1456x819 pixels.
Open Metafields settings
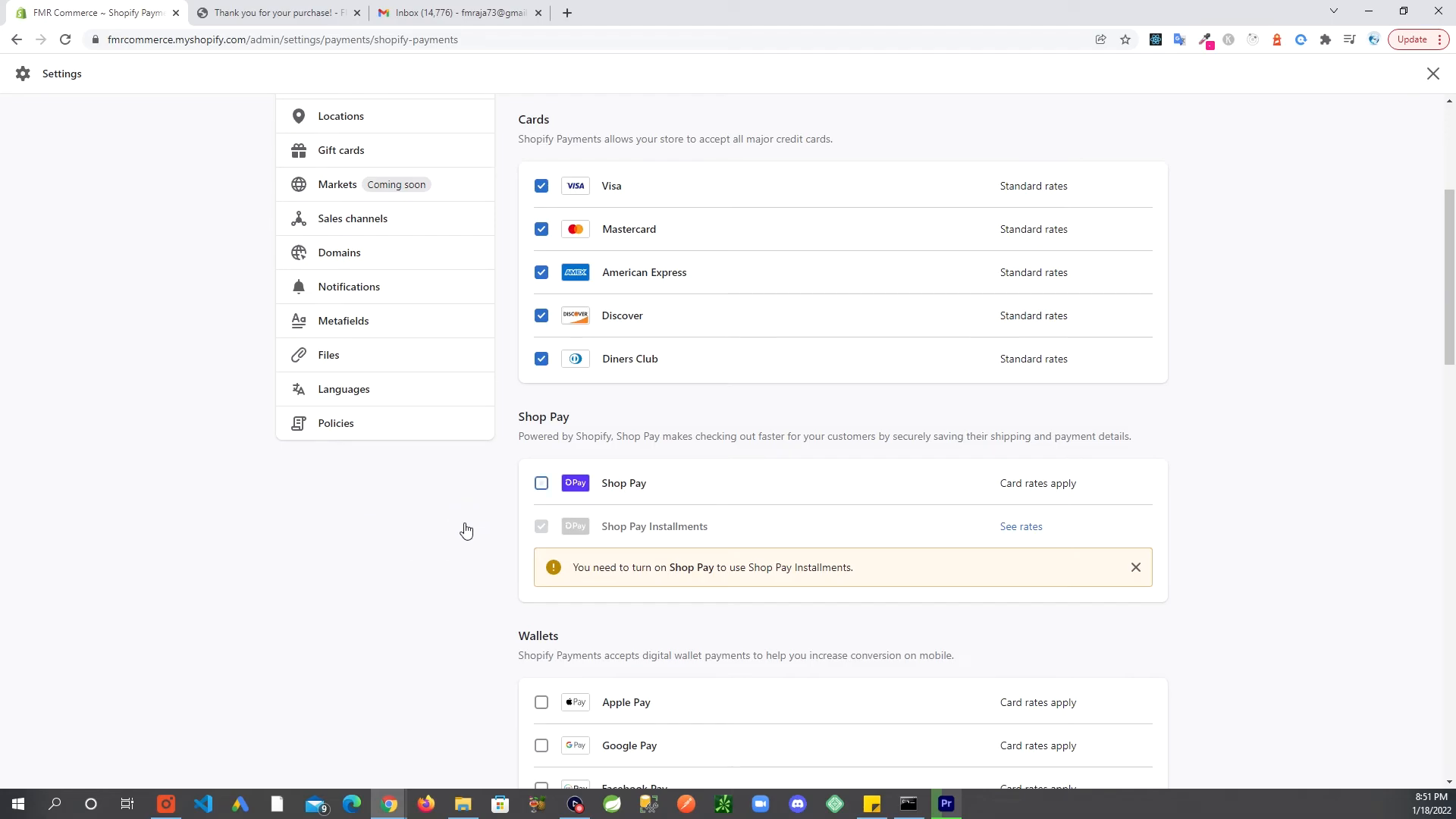[385, 321]
